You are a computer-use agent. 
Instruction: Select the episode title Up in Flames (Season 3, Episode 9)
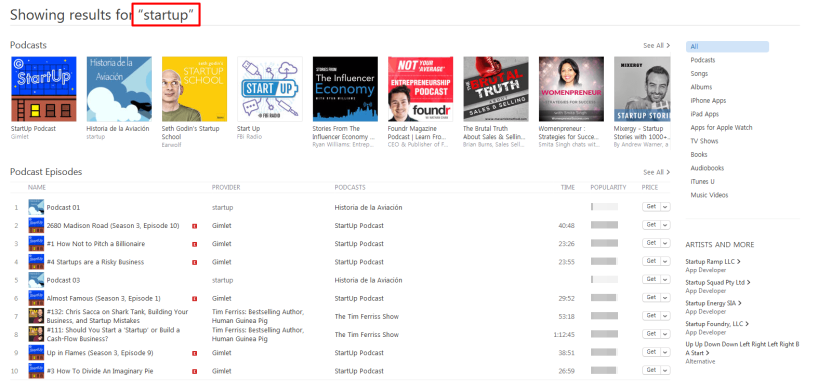tap(100, 353)
